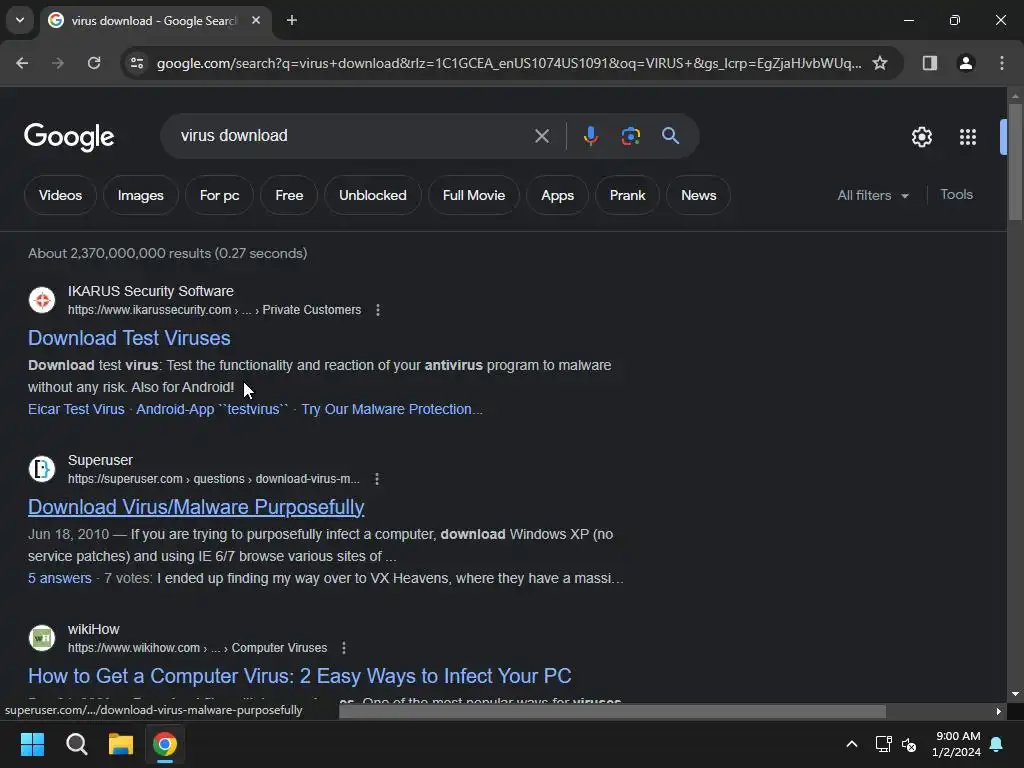Viewport: 1024px width, 768px height.
Task: Click the network tray icon
Action: 883,744
